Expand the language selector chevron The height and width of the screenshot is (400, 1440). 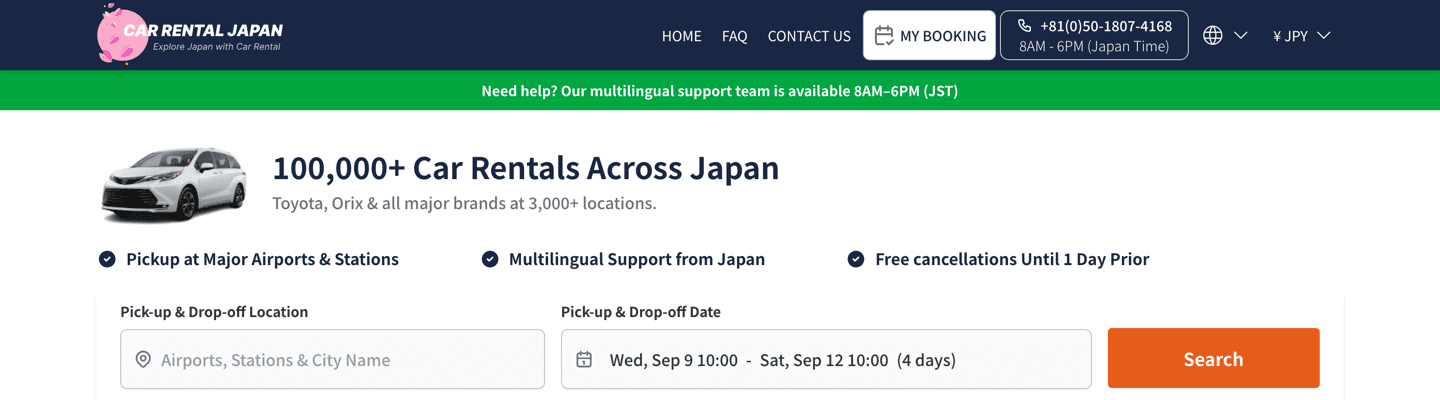point(1241,36)
